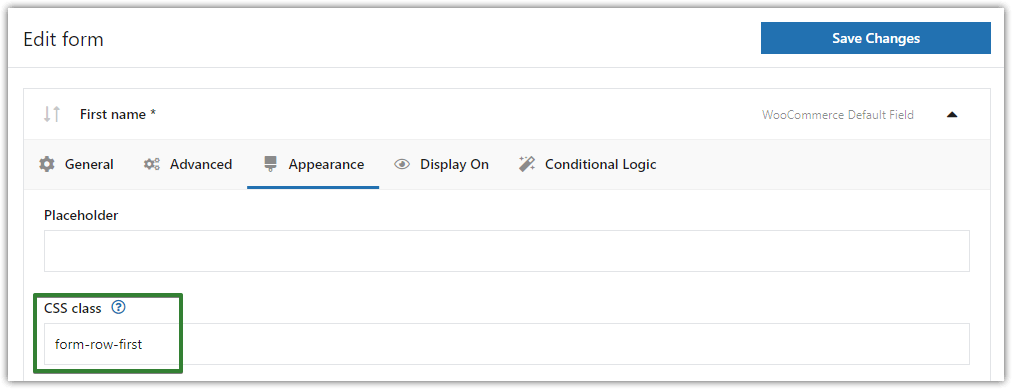Click the eye icon for Display On
1012x389 pixels.
402,165
